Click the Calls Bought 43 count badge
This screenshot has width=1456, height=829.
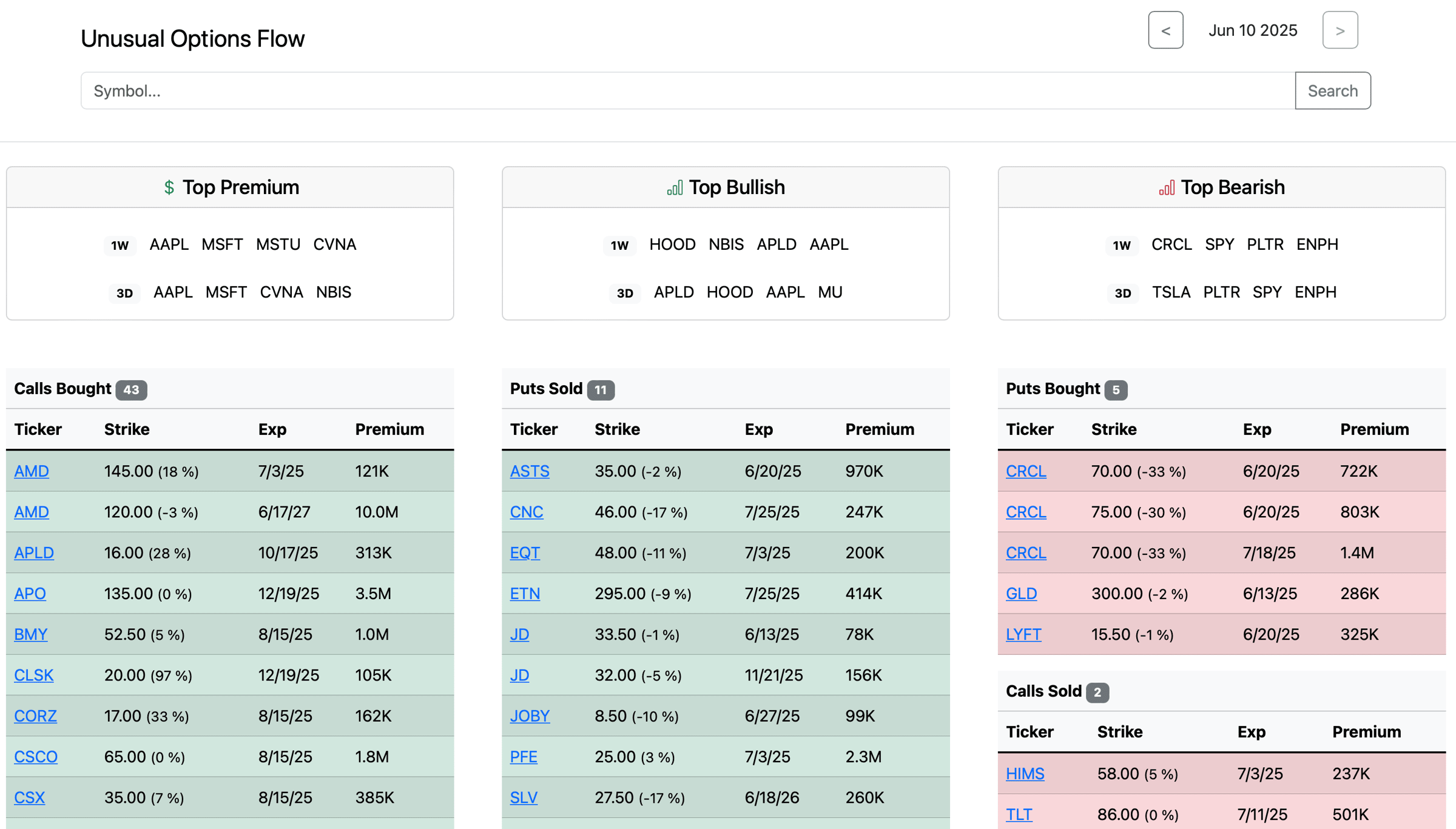click(x=131, y=389)
